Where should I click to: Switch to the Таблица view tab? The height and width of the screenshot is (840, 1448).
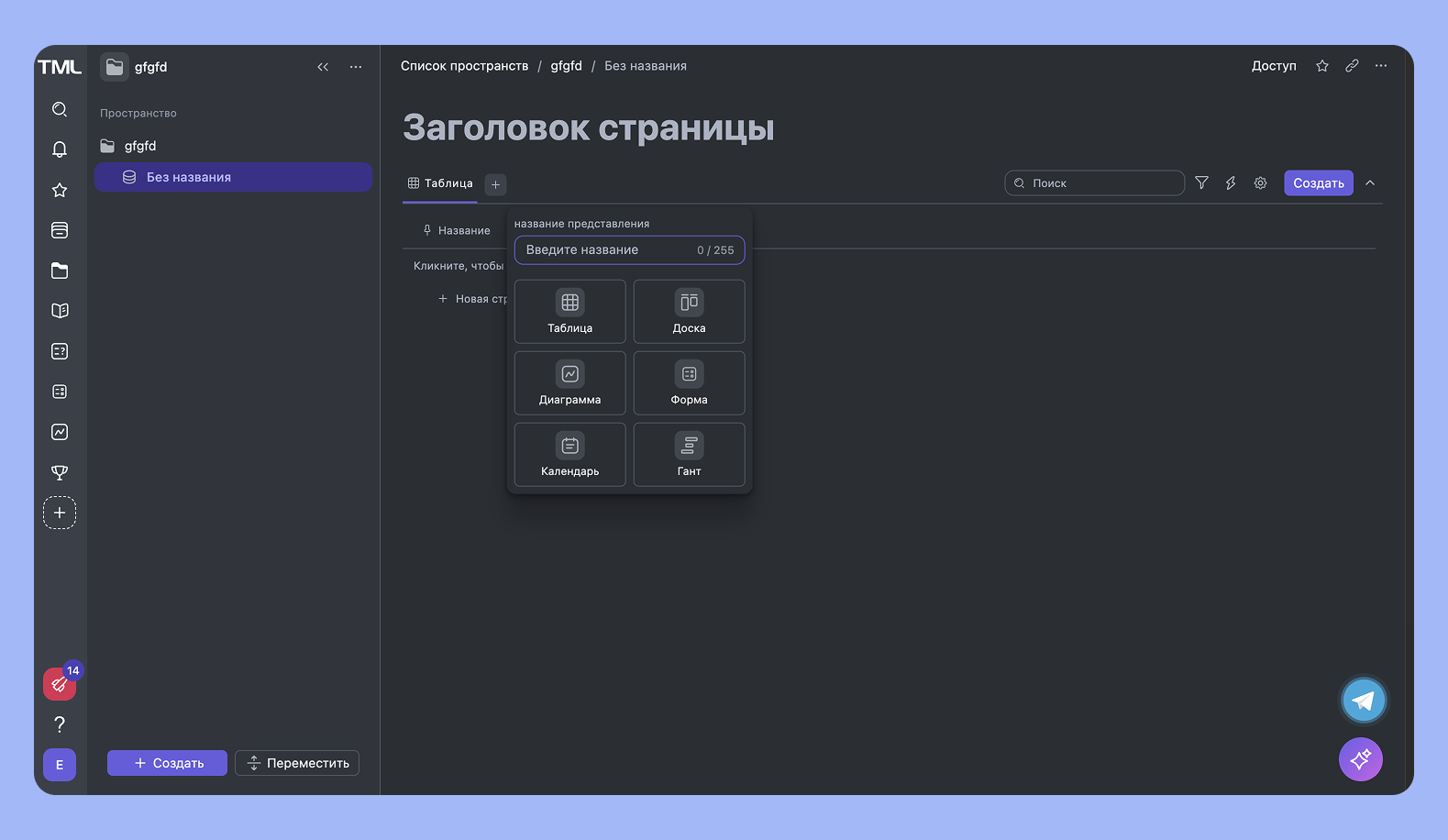pos(440,183)
